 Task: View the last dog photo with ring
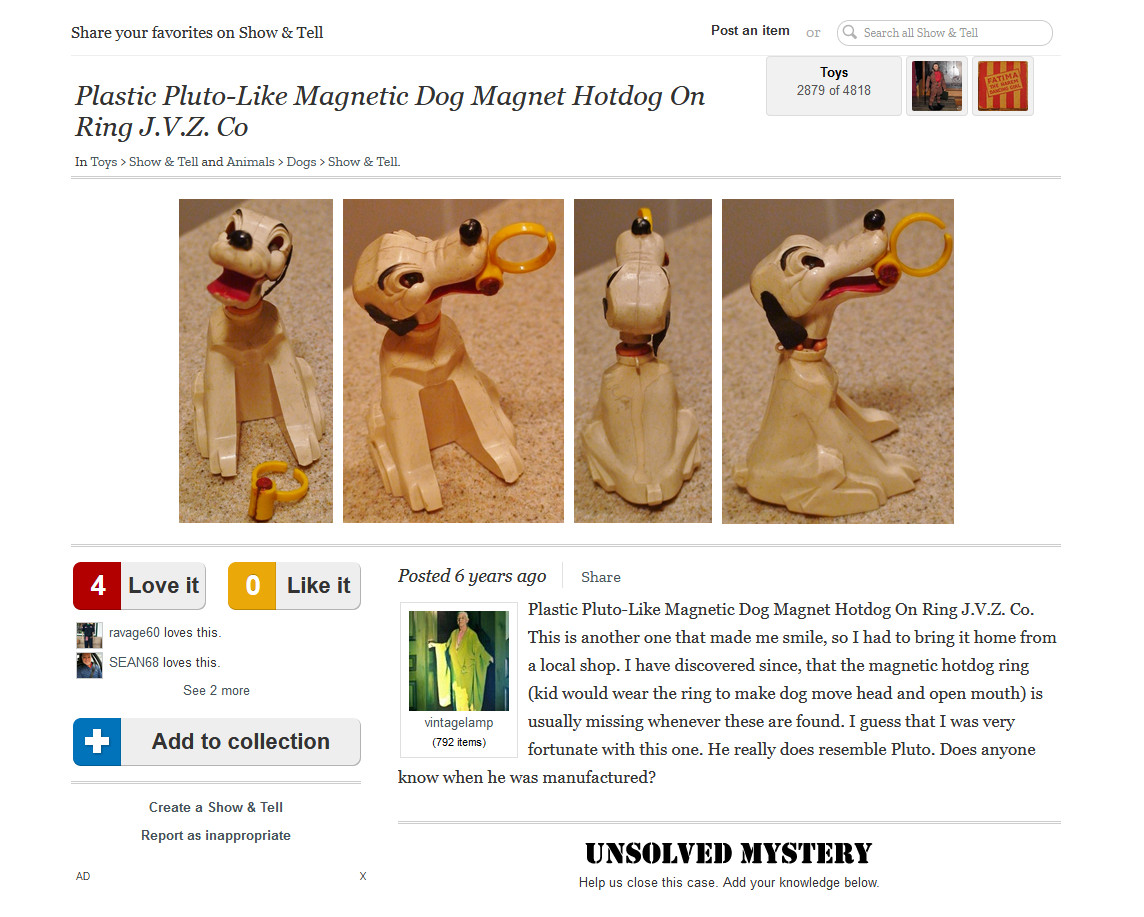point(838,361)
